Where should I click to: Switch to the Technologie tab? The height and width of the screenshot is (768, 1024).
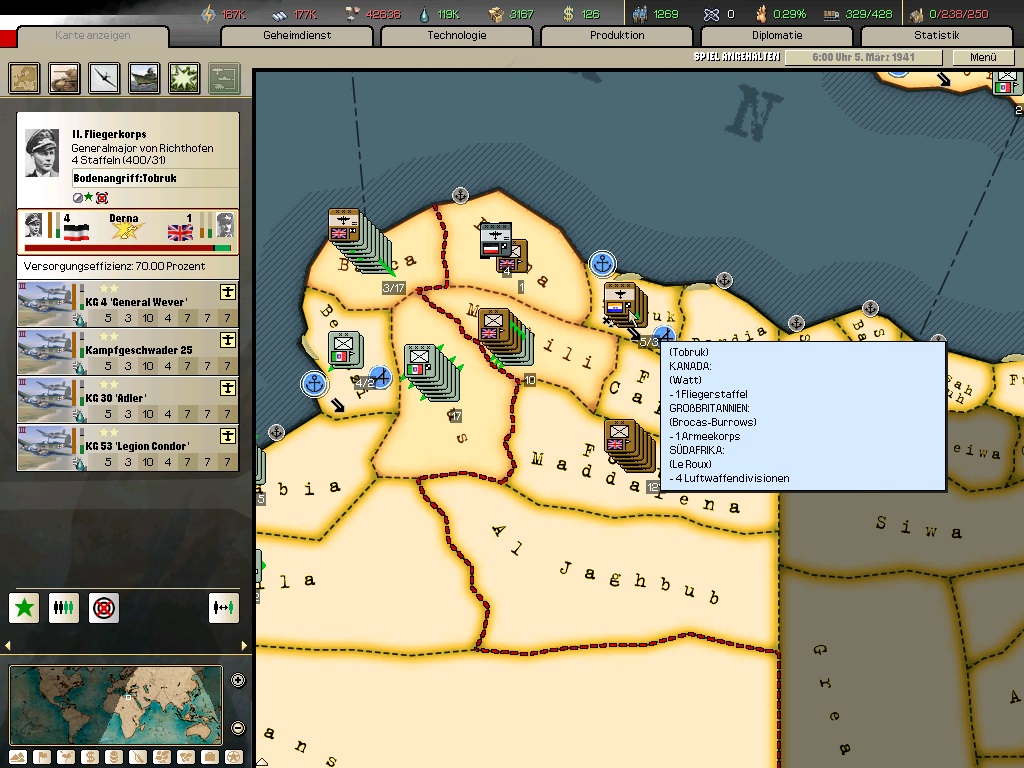click(x=456, y=36)
